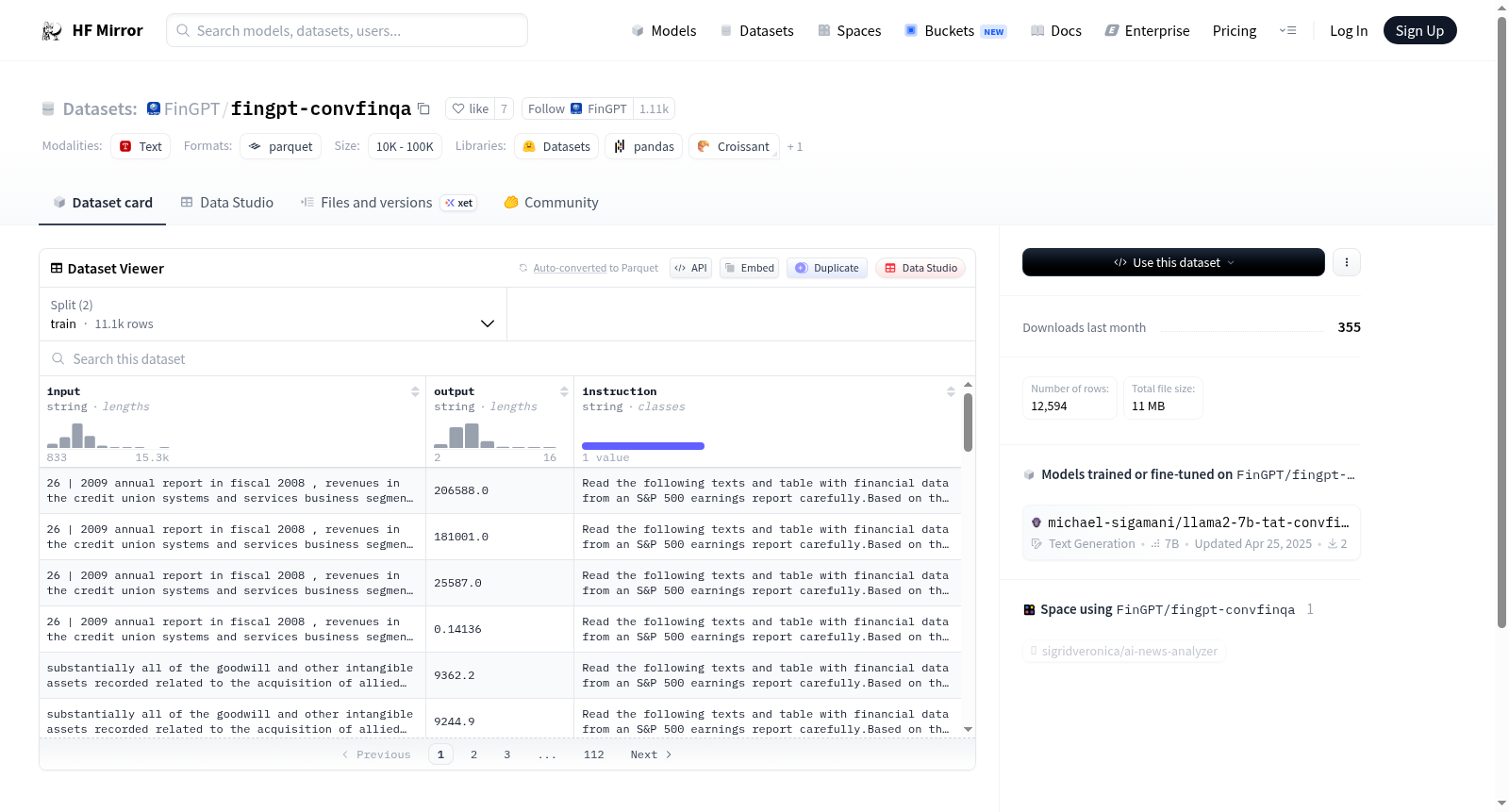The image size is (1509, 812).
Task: Click the xet badge on Files tab
Action: (x=459, y=203)
